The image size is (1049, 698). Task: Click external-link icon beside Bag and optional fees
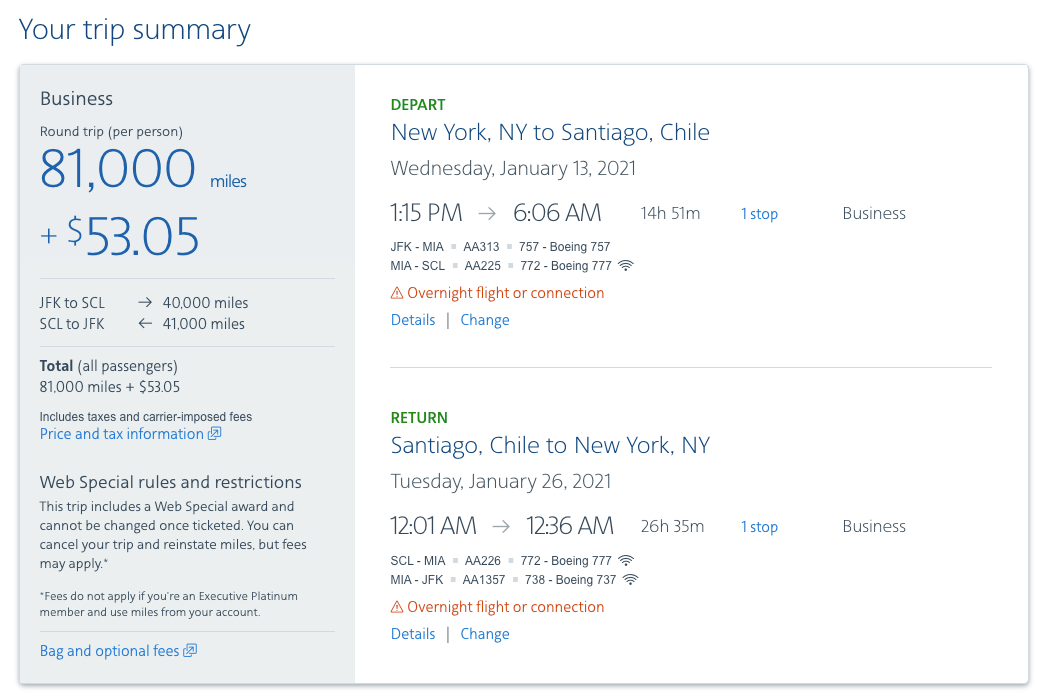coord(190,651)
